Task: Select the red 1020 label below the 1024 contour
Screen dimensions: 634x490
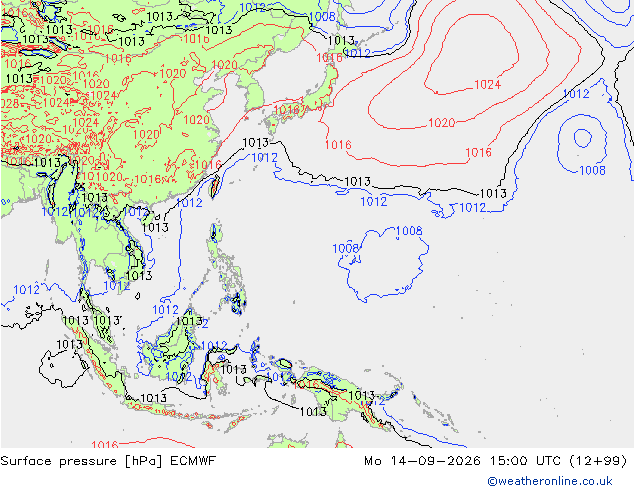Action: [442, 122]
